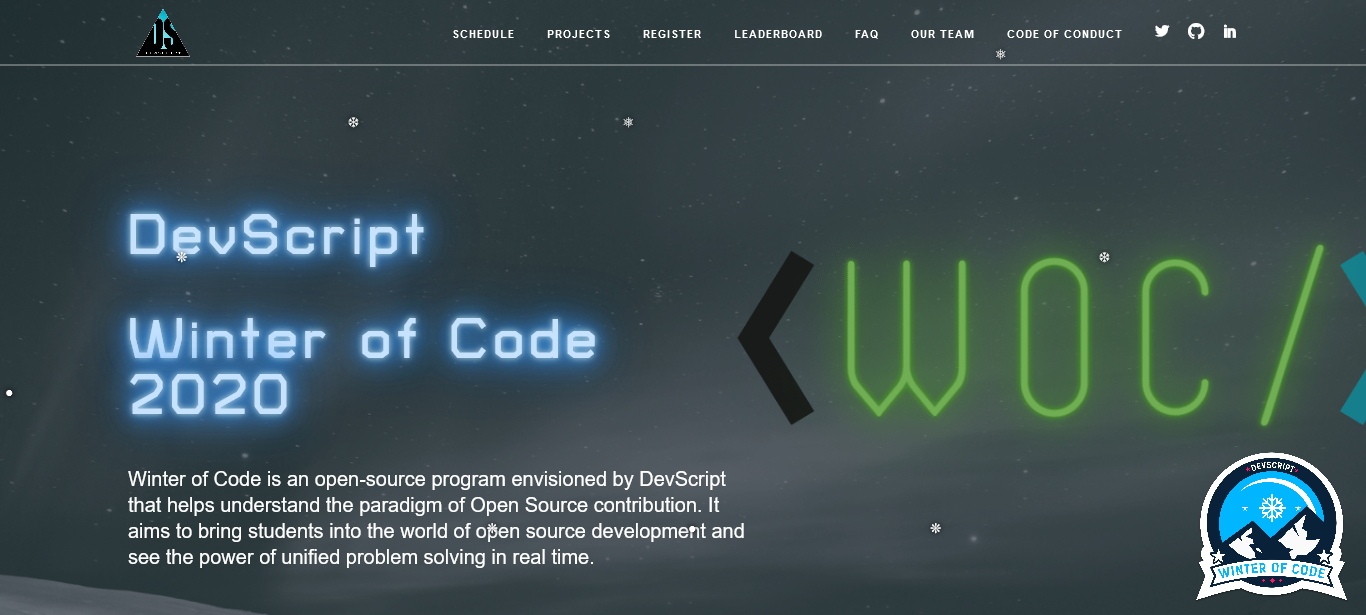Click the Winter of Code 2020 heading
1366x615 pixels.
tap(360, 365)
